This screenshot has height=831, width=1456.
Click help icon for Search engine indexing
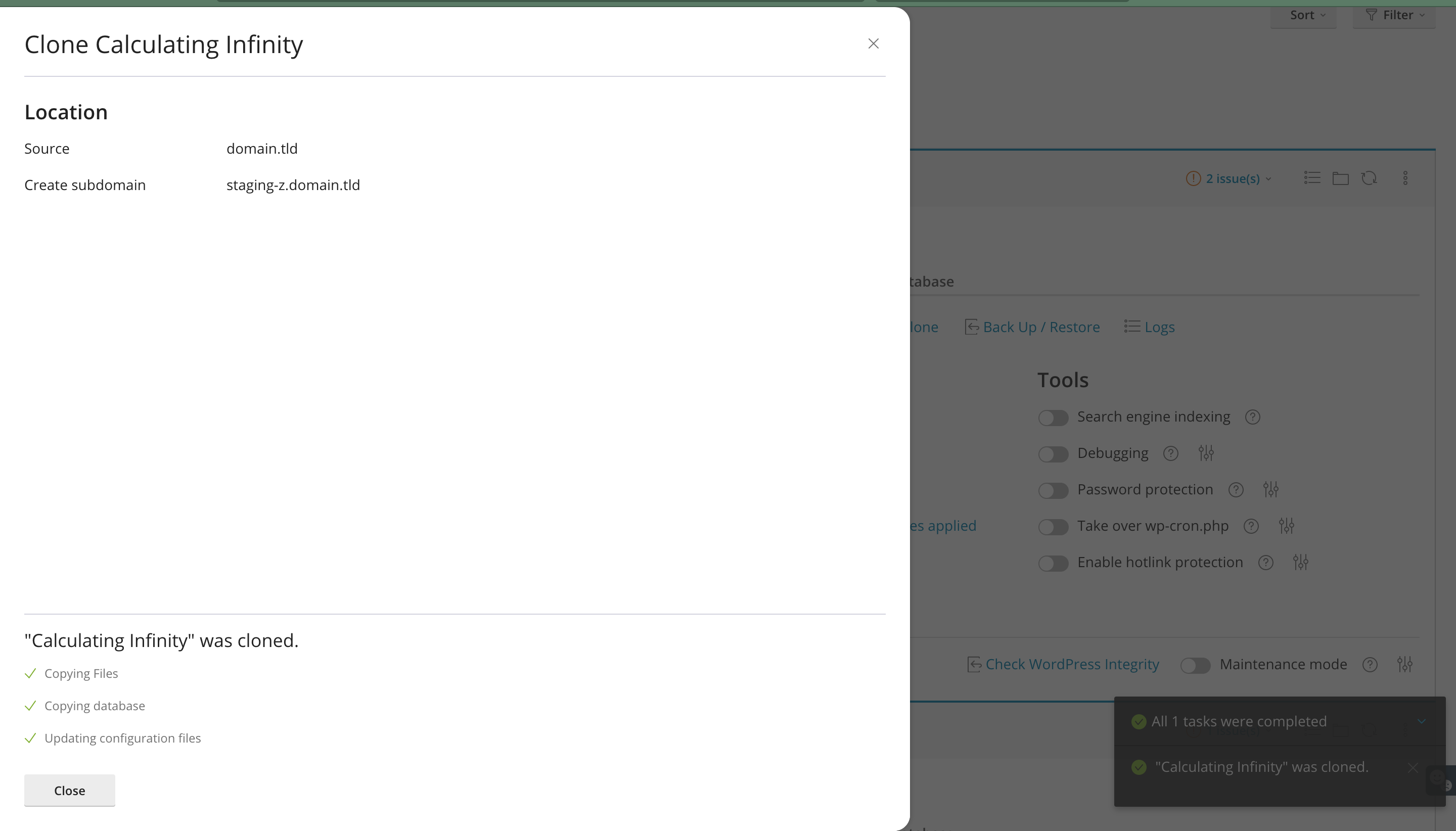coord(1252,417)
